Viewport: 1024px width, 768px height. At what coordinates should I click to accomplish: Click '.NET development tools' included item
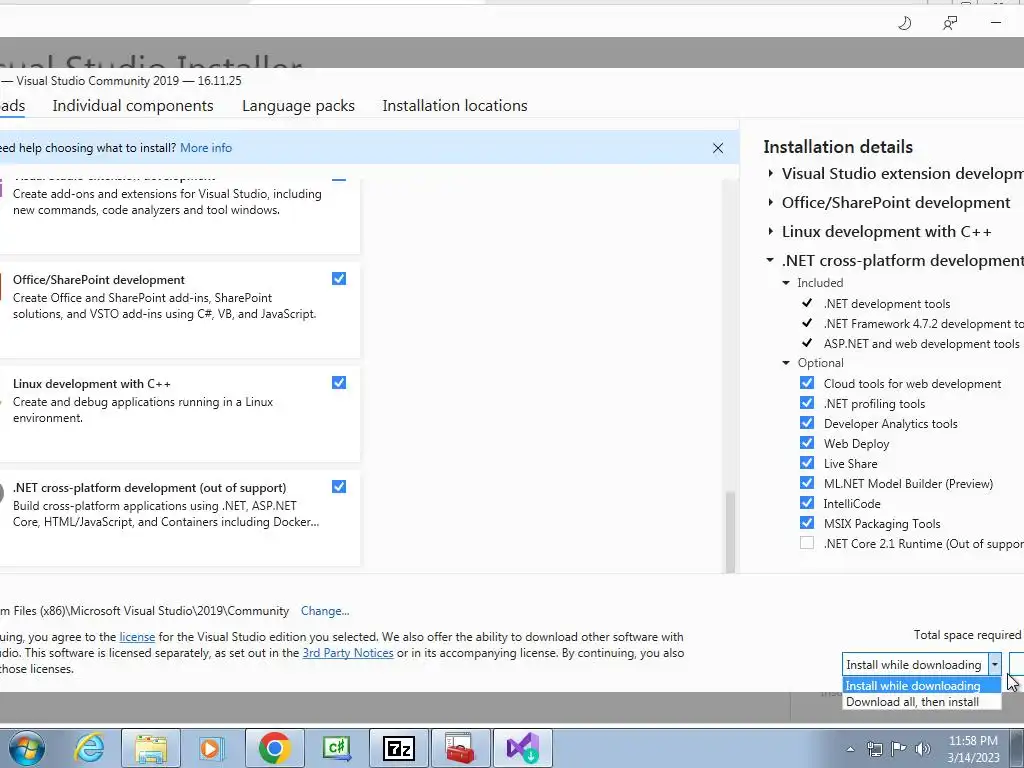coord(887,304)
